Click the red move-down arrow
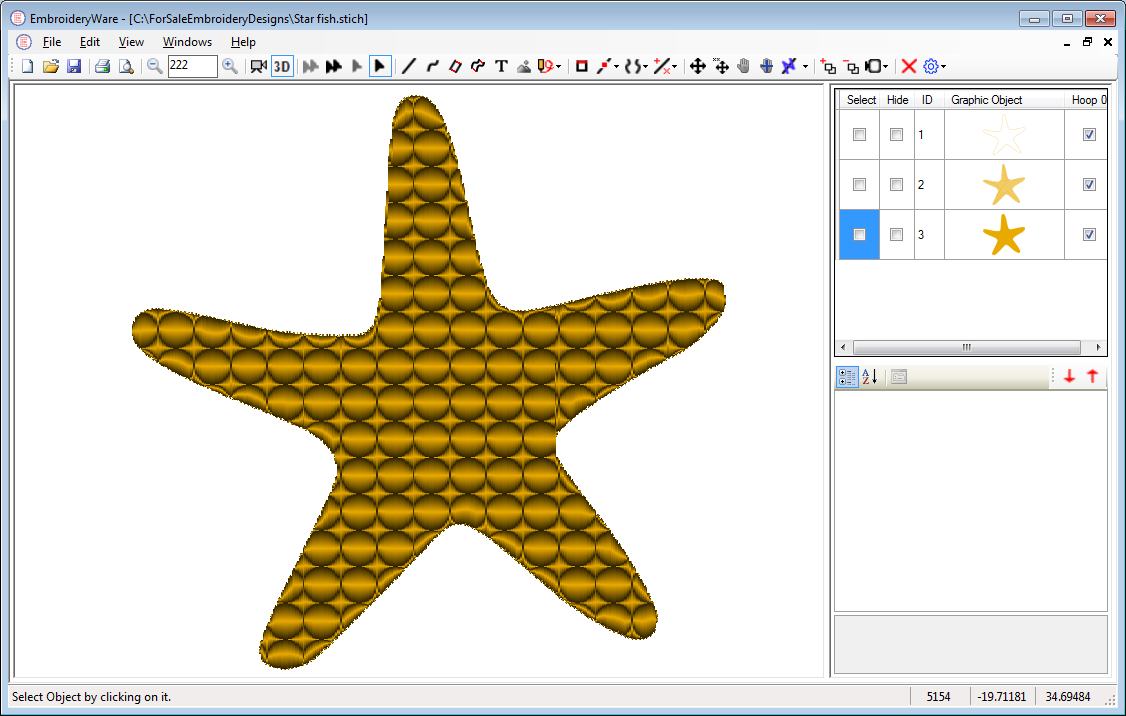 pos(1069,376)
